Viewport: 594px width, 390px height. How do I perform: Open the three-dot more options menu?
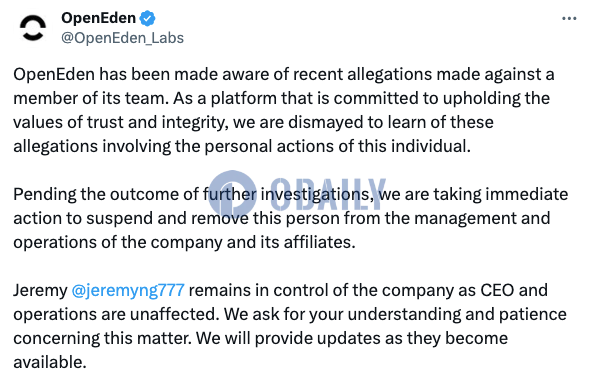569,18
